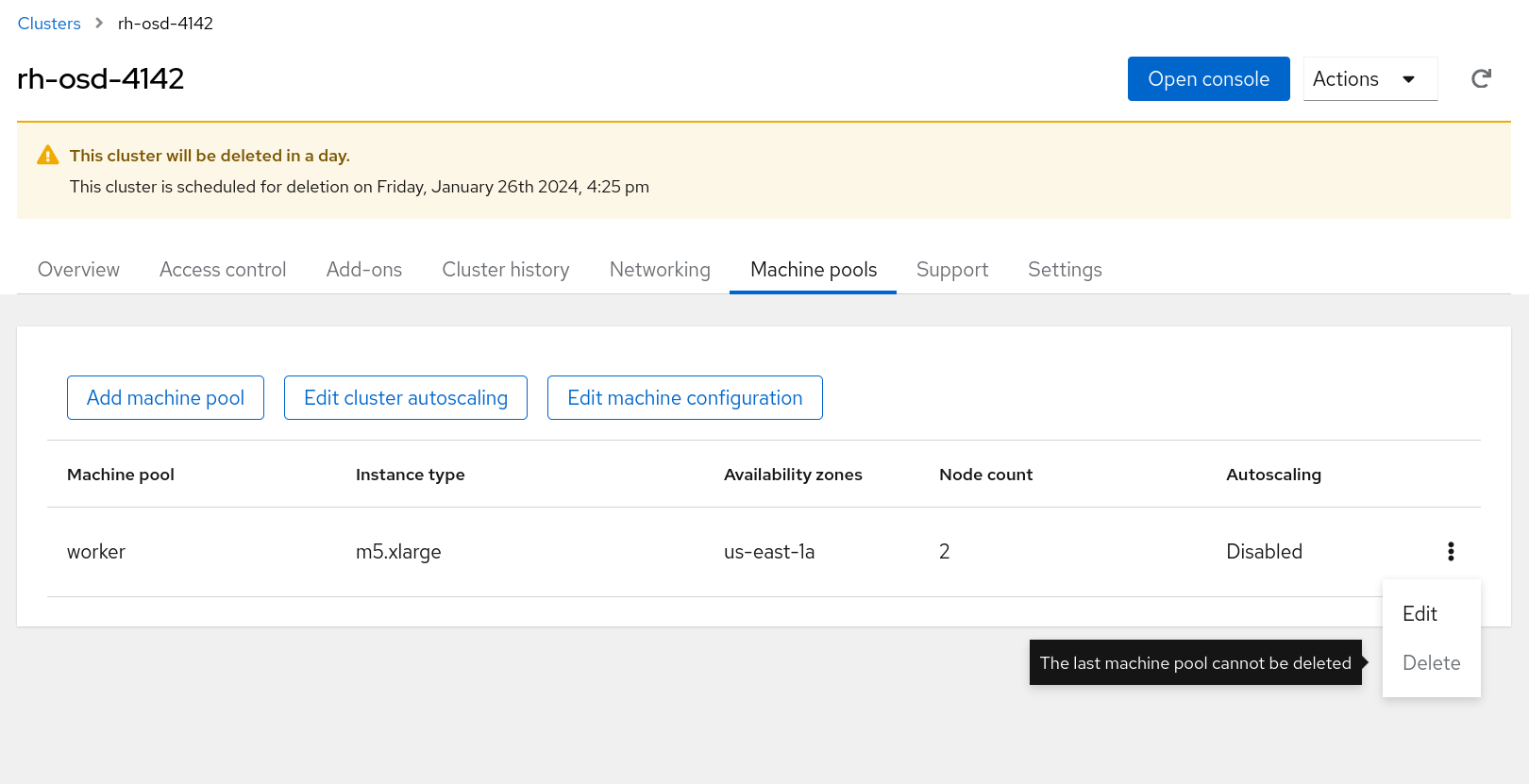
Task: Click the warning triangle icon in alert
Action: (x=47, y=156)
